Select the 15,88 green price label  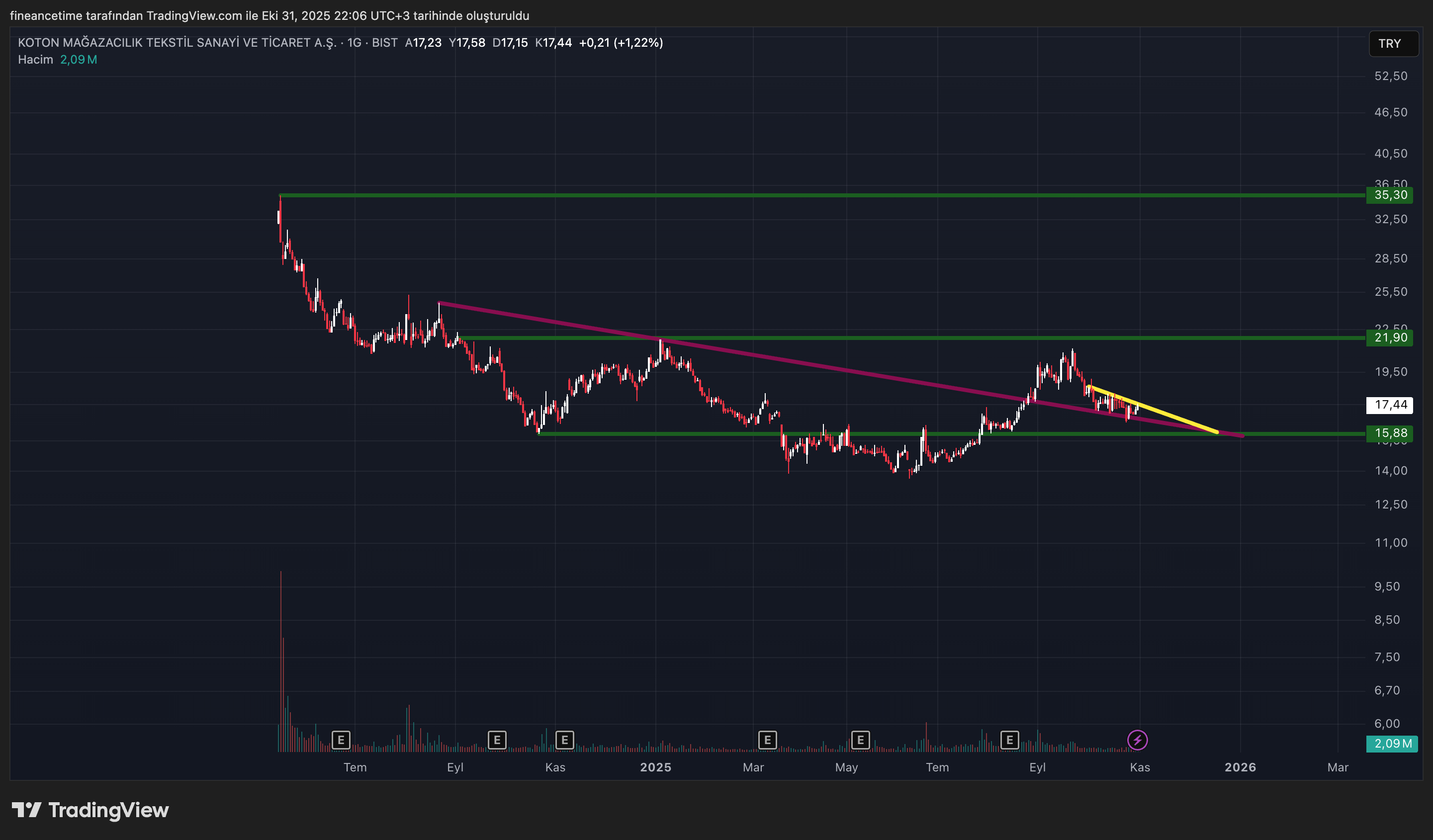coord(1390,433)
